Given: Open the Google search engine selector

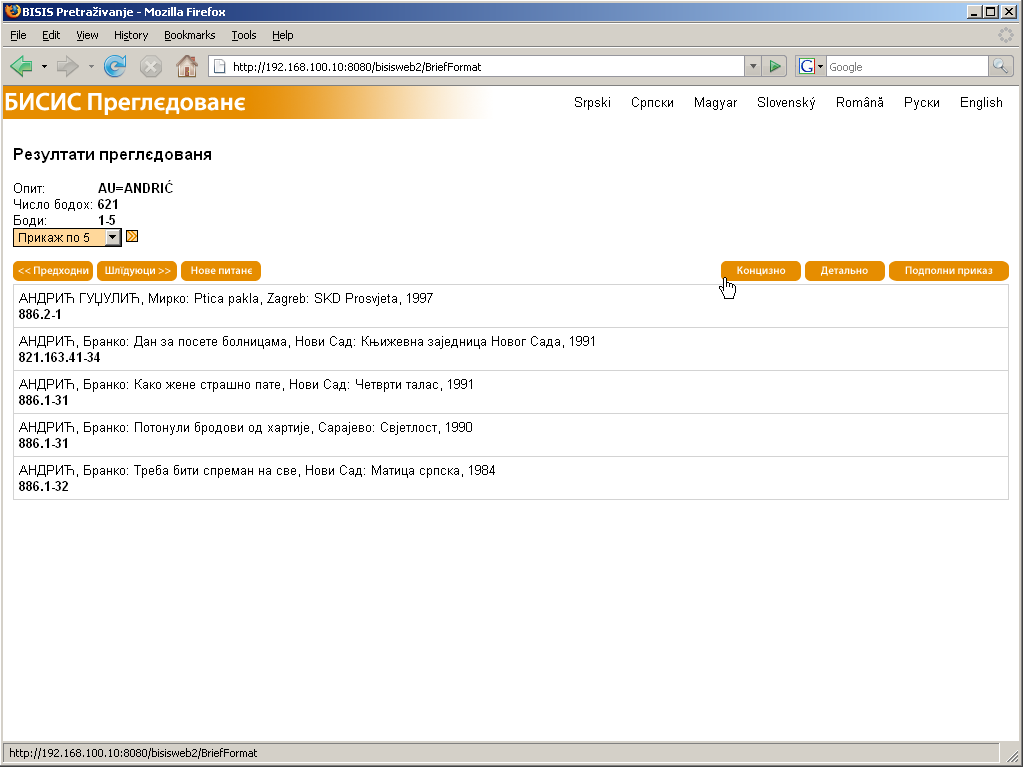Looking at the screenshot, I should click(811, 66).
